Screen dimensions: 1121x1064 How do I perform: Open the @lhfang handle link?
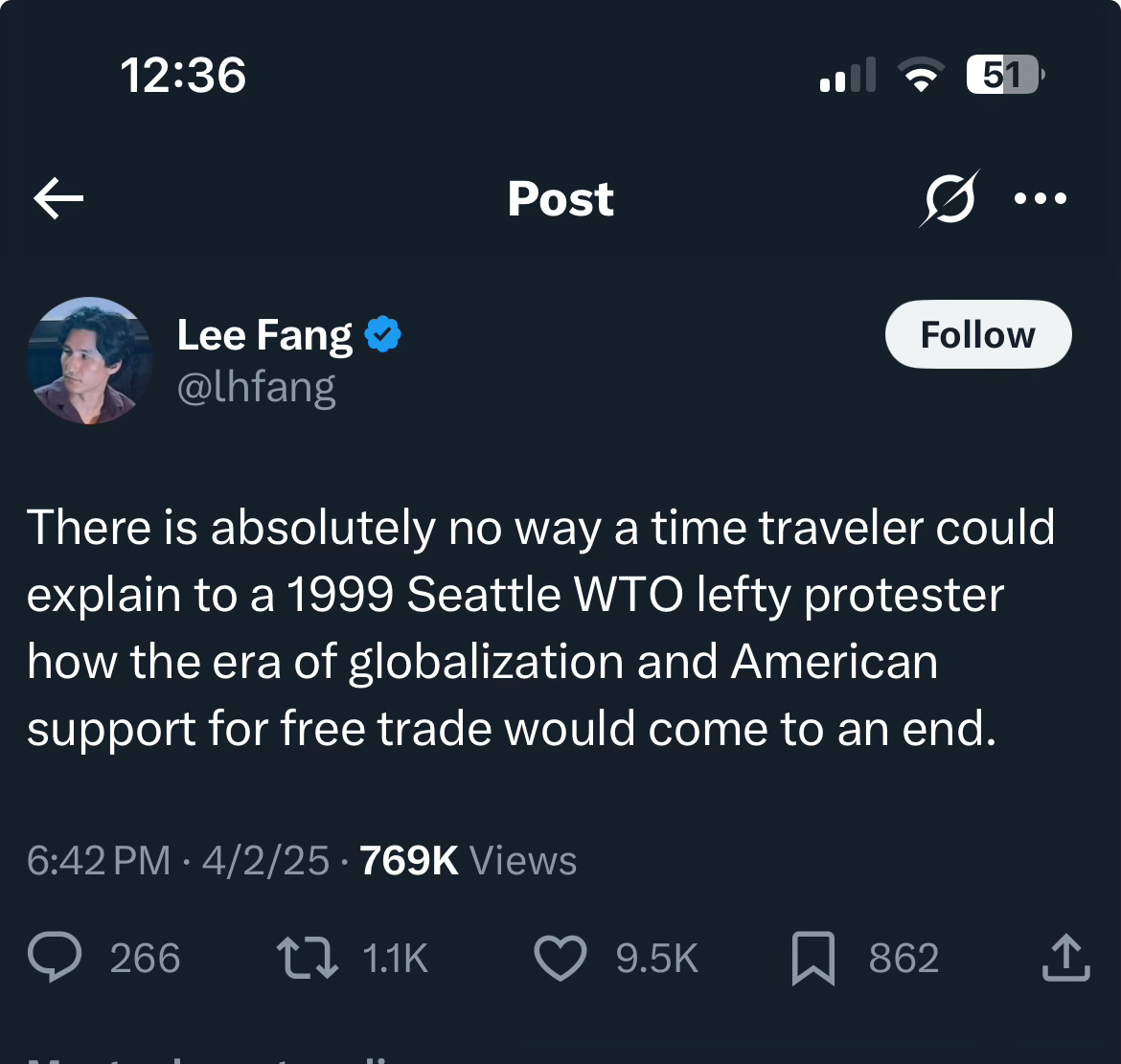tap(257, 388)
